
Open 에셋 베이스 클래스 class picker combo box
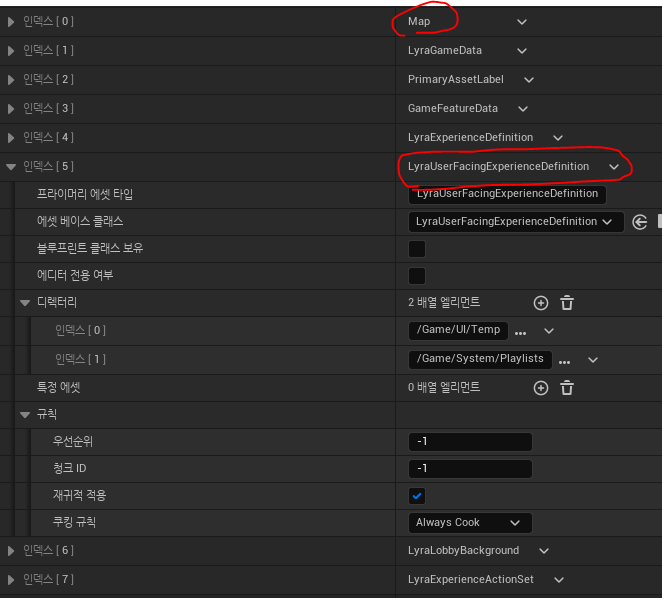pos(516,222)
